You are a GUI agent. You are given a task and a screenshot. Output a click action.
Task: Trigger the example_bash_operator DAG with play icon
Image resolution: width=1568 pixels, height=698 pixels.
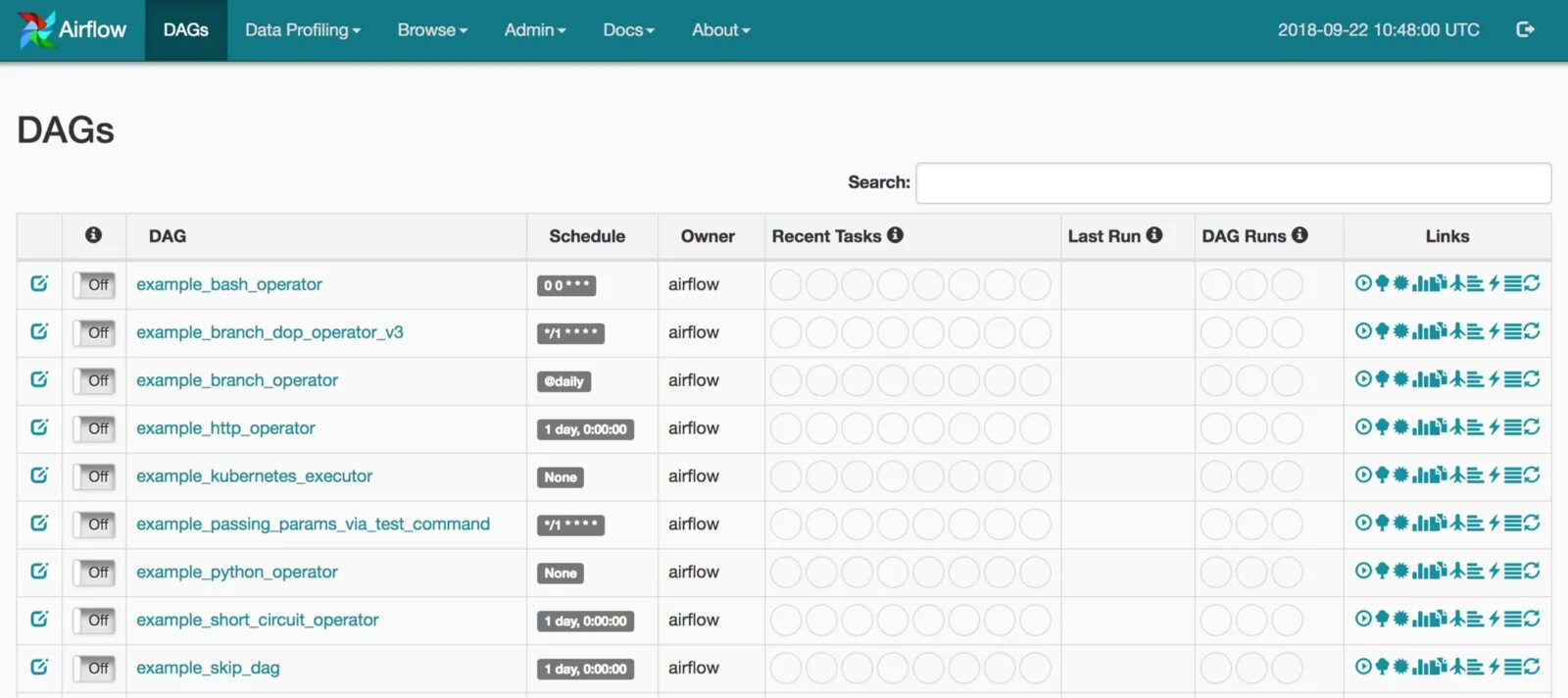(1363, 283)
